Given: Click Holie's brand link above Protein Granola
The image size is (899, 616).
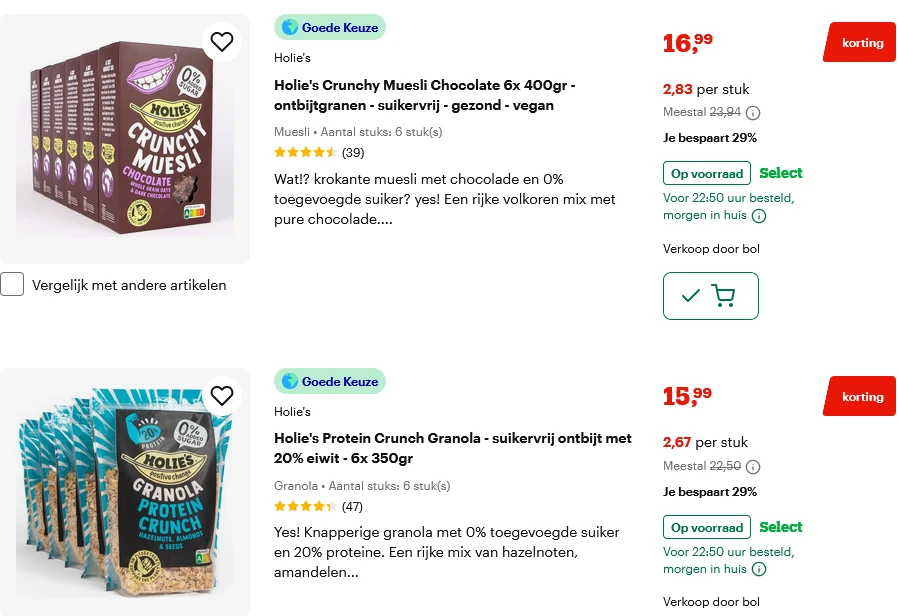Looking at the screenshot, I should pos(292,412).
